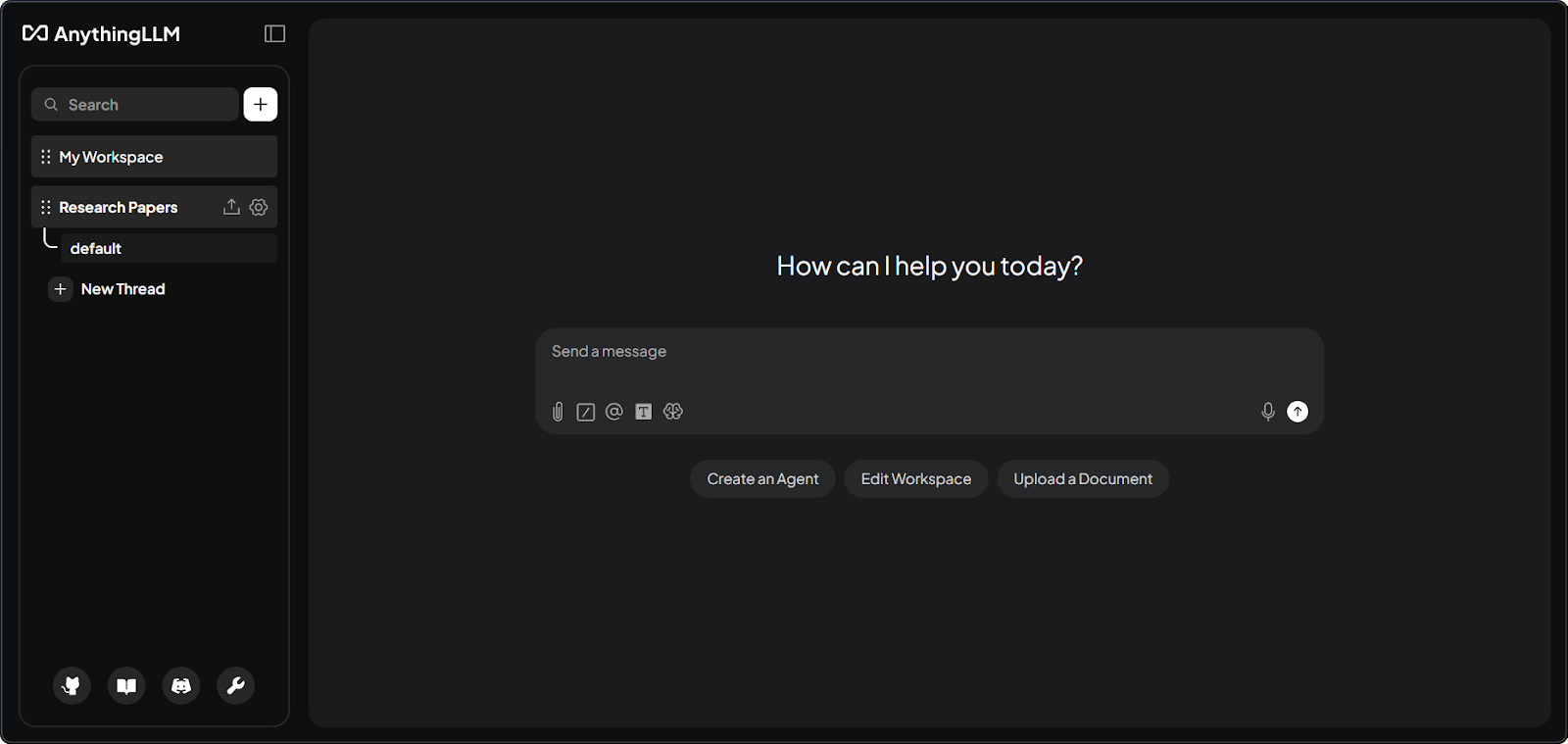Screen dimensions: 1568x744
Task: Toggle the sidebar panel icon
Action: pyautogui.click(x=274, y=34)
